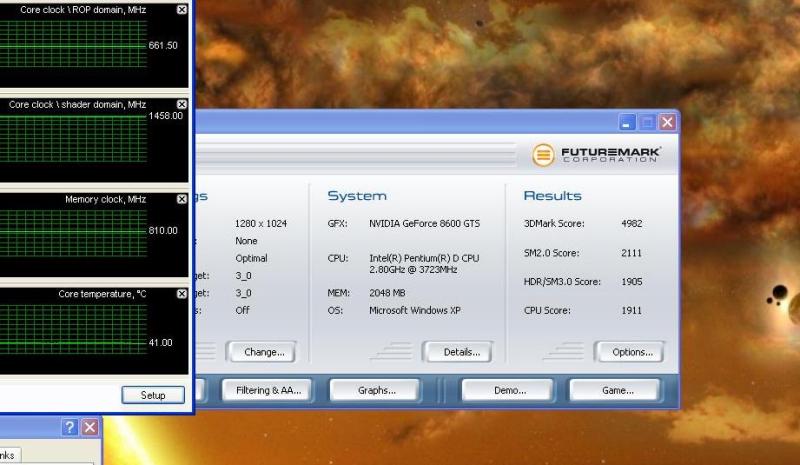Start the Game... button

[617, 390]
